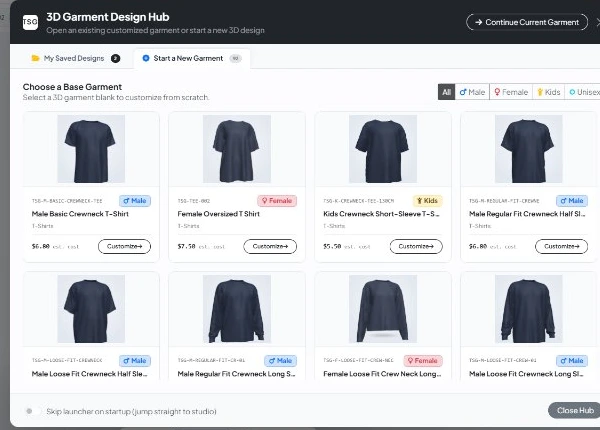
Task: Click the Choose a Base Garment heading
Action: coord(72,87)
